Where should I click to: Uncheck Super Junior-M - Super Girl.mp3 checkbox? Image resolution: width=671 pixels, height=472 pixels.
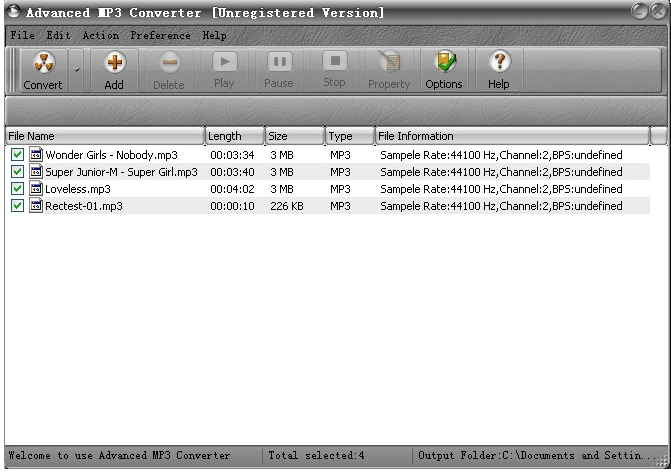tap(17, 172)
